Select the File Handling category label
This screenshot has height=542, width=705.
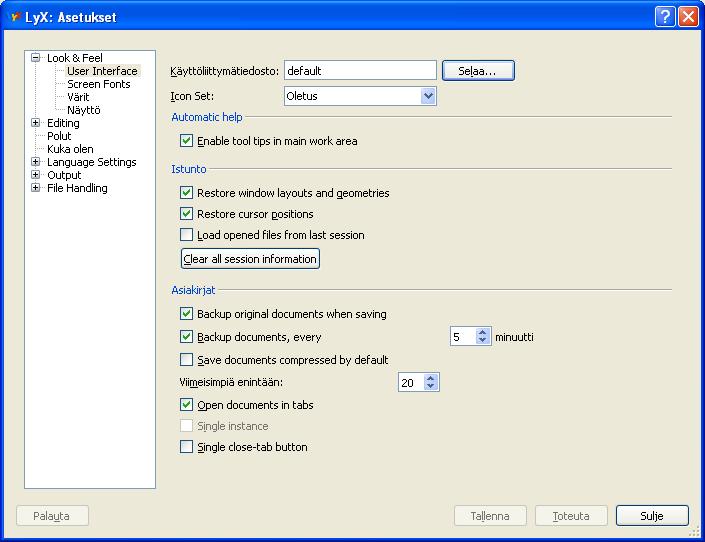[x=77, y=188]
